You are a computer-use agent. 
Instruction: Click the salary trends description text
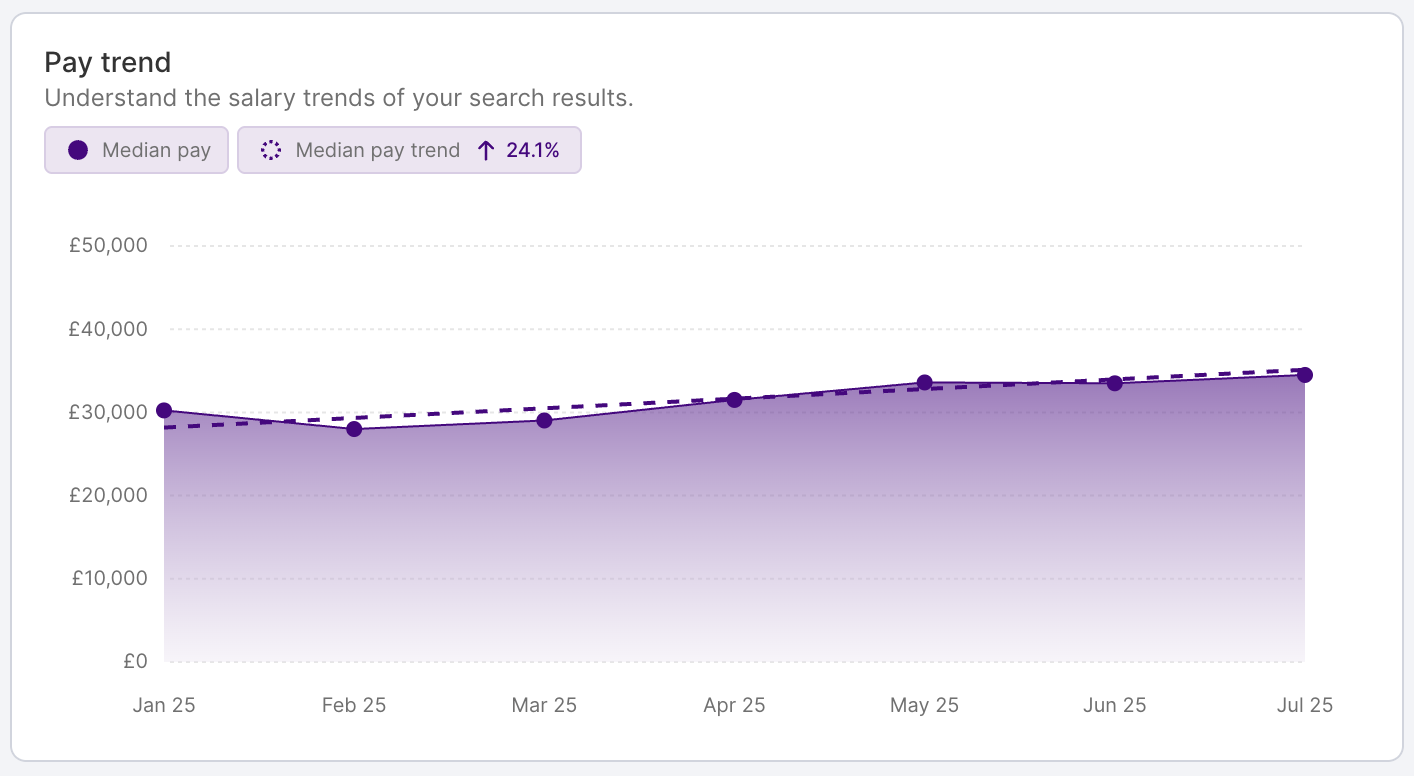tap(339, 99)
